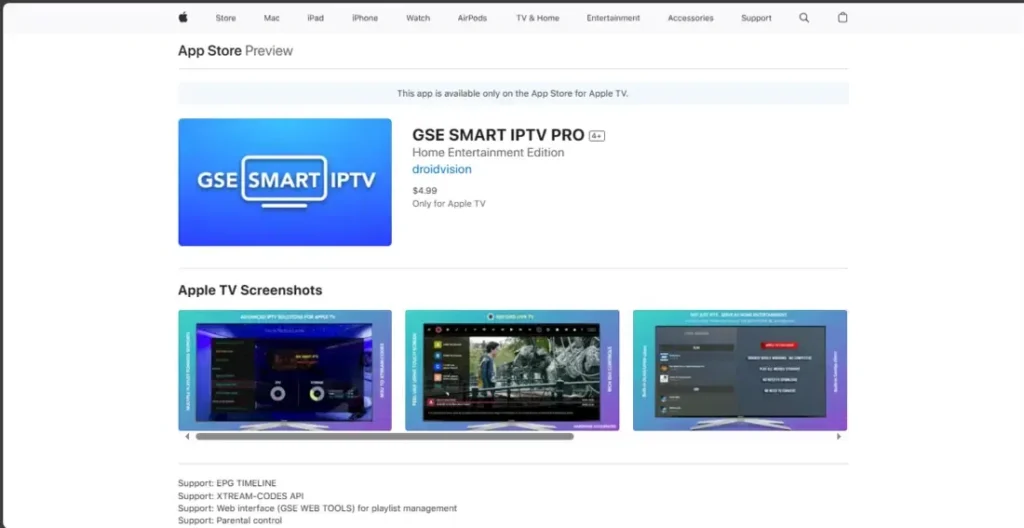The width and height of the screenshot is (1024, 528).
Task: Click the left scroll arrow under screenshots
Action: [187, 436]
